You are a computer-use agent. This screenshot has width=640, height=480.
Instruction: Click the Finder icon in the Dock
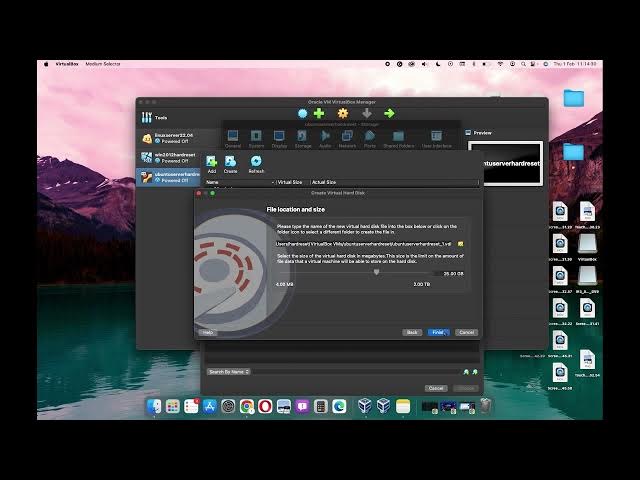[154, 406]
